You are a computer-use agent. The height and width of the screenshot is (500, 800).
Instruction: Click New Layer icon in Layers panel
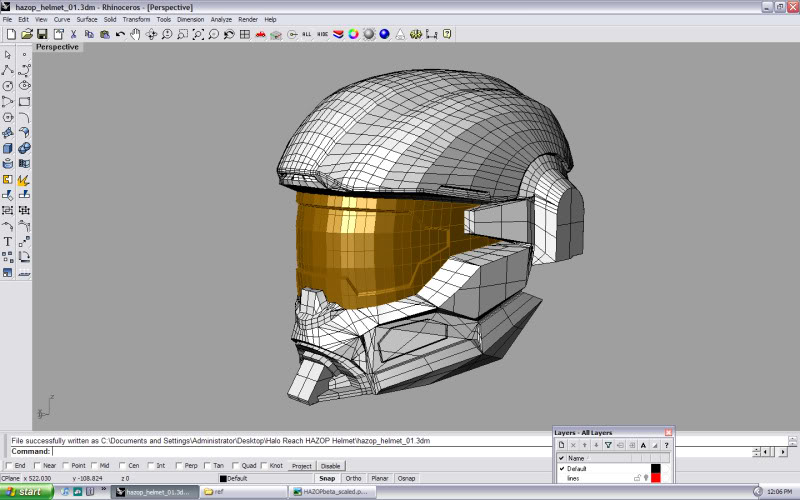click(561, 445)
